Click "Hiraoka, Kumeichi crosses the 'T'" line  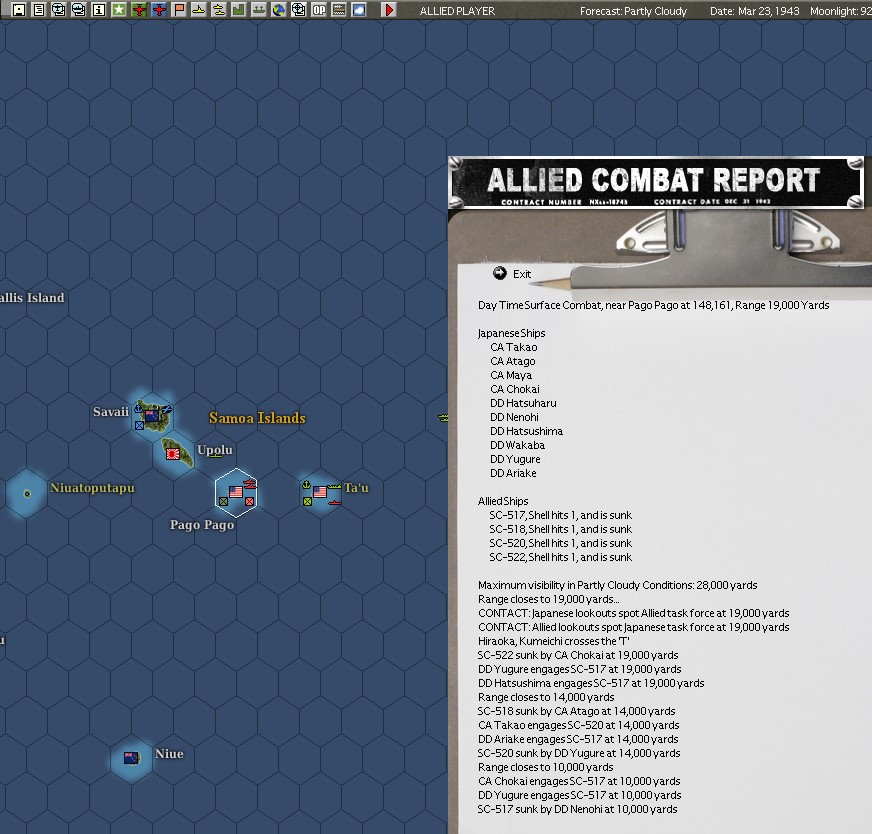(553, 641)
